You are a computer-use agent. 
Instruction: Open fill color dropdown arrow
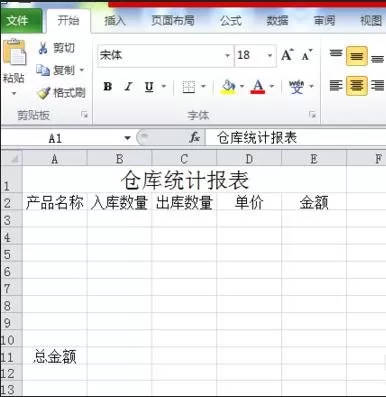(x=242, y=86)
